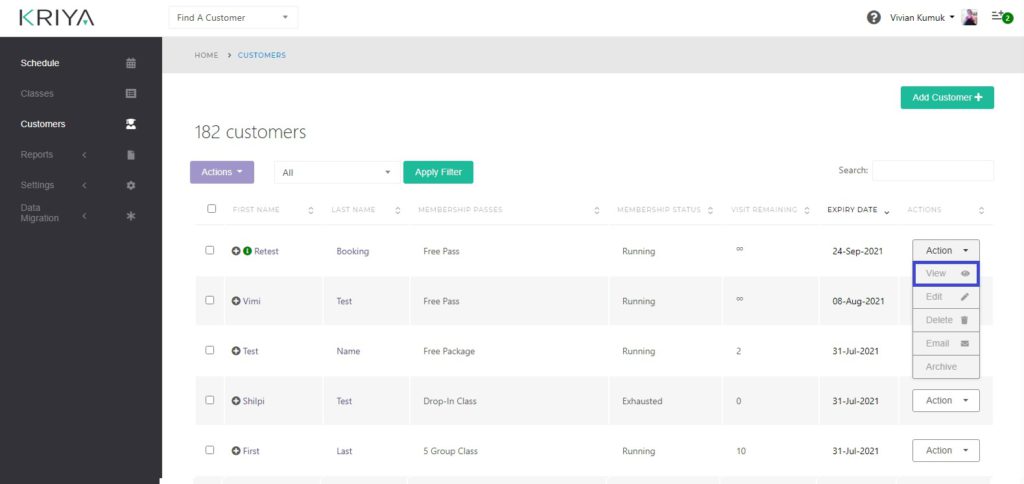Click the green info icon beside Retest
The image size is (1024, 484).
[x=247, y=251]
